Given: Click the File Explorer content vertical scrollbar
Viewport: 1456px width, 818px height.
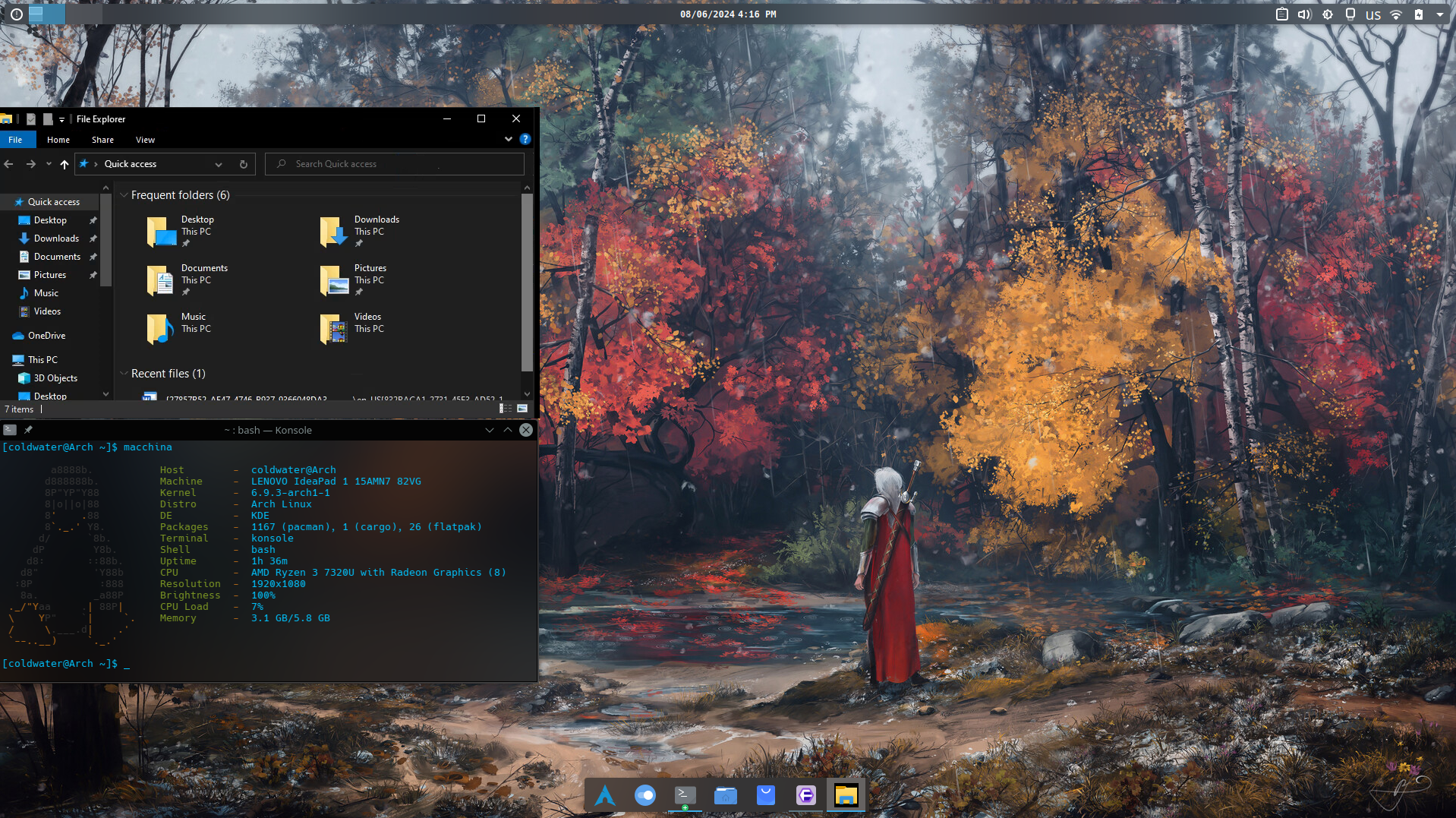Looking at the screenshot, I should pyautogui.click(x=527, y=282).
